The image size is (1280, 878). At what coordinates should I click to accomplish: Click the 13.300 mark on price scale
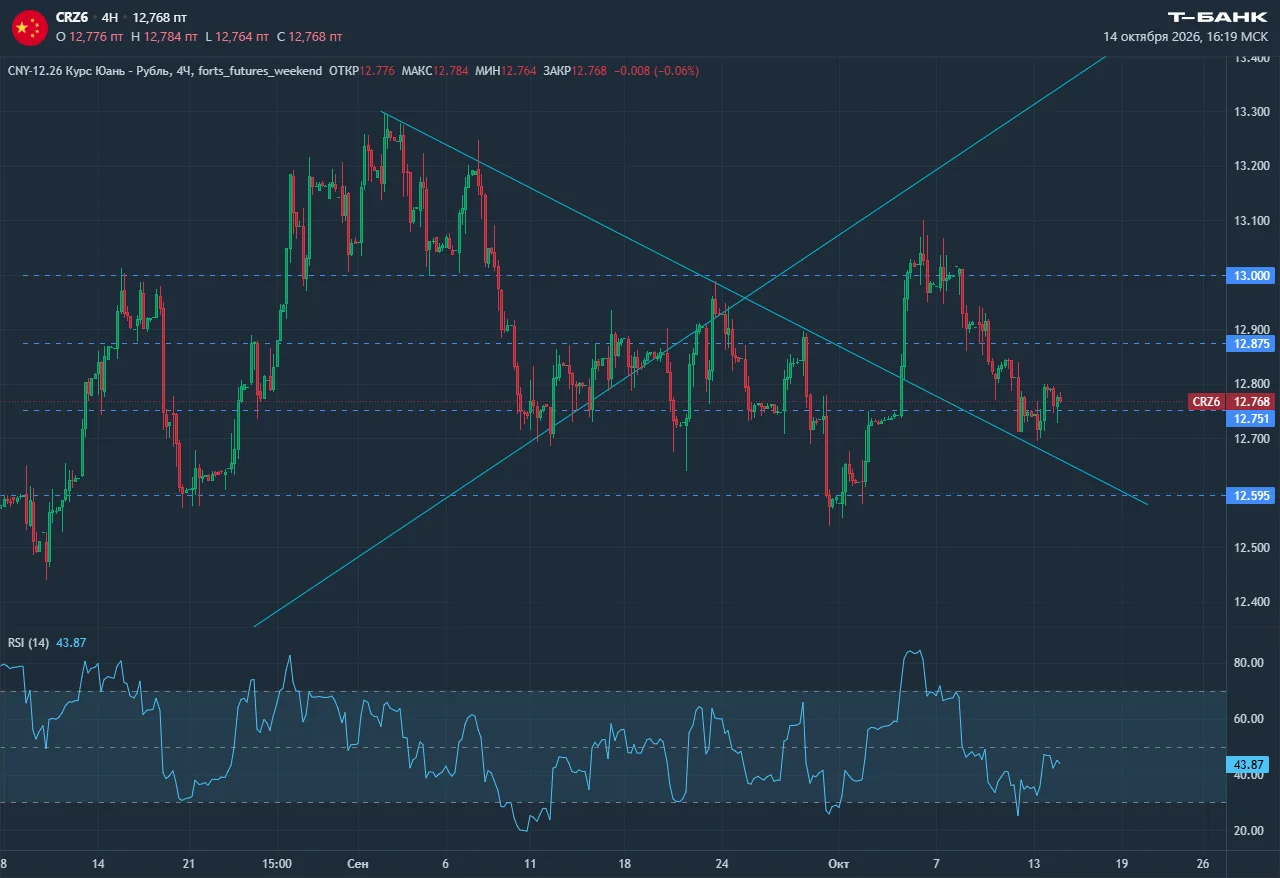tap(1251, 111)
